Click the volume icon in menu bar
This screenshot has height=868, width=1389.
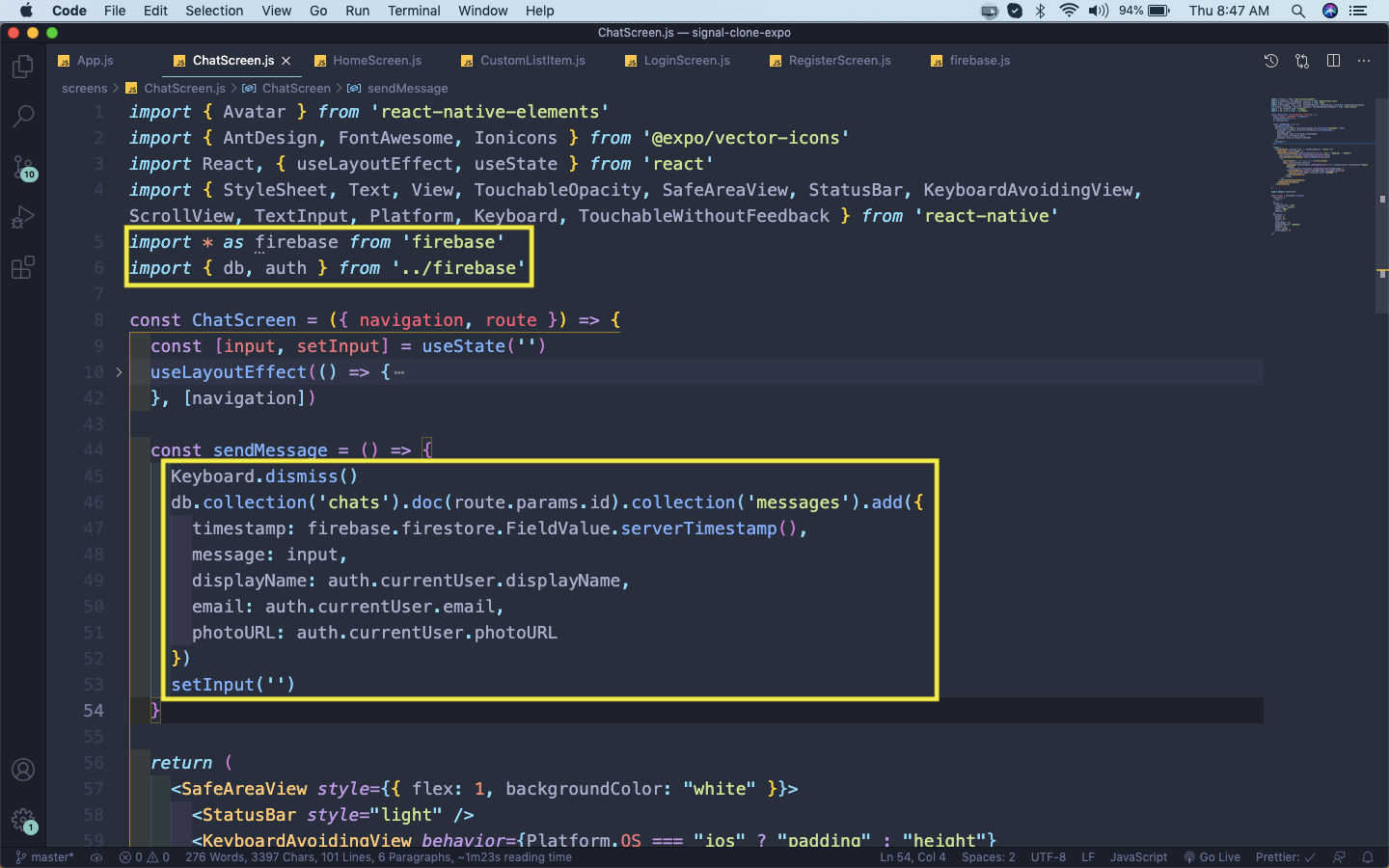click(x=1099, y=11)
